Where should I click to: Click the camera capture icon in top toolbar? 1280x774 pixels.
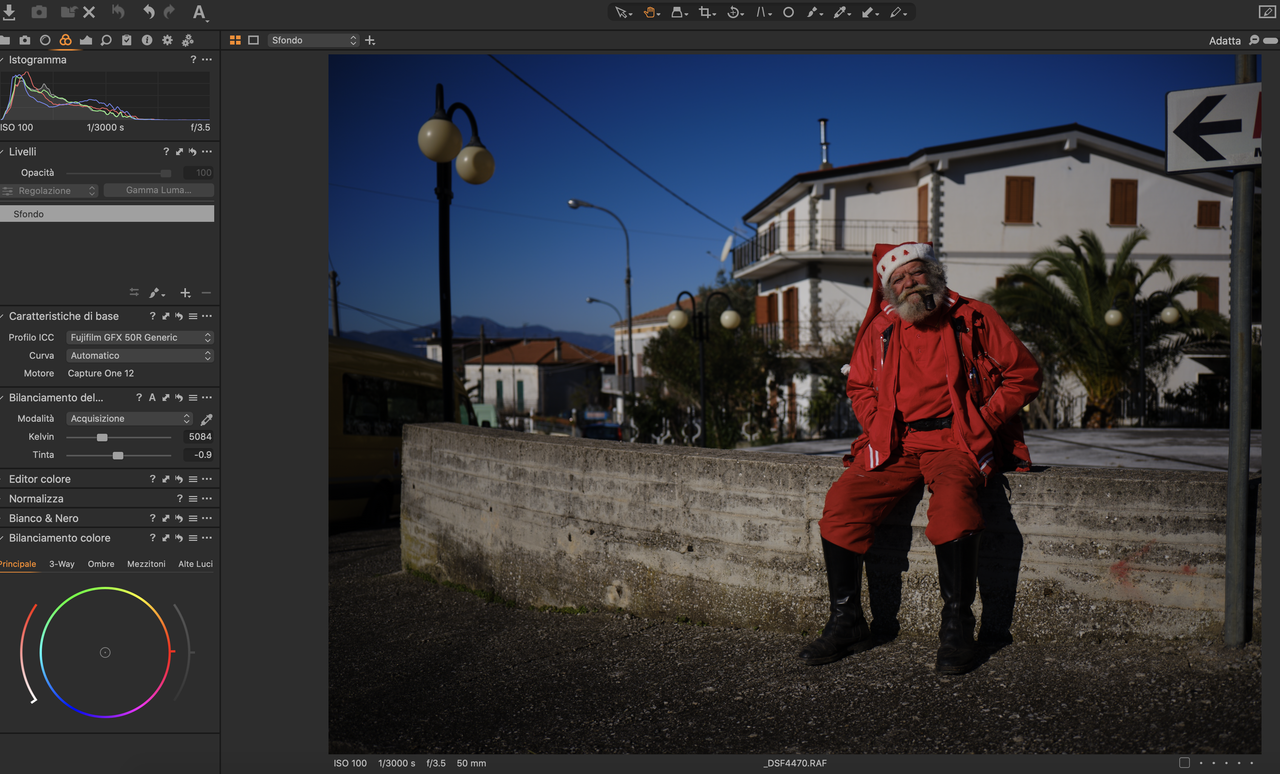[x=39, y=12]
